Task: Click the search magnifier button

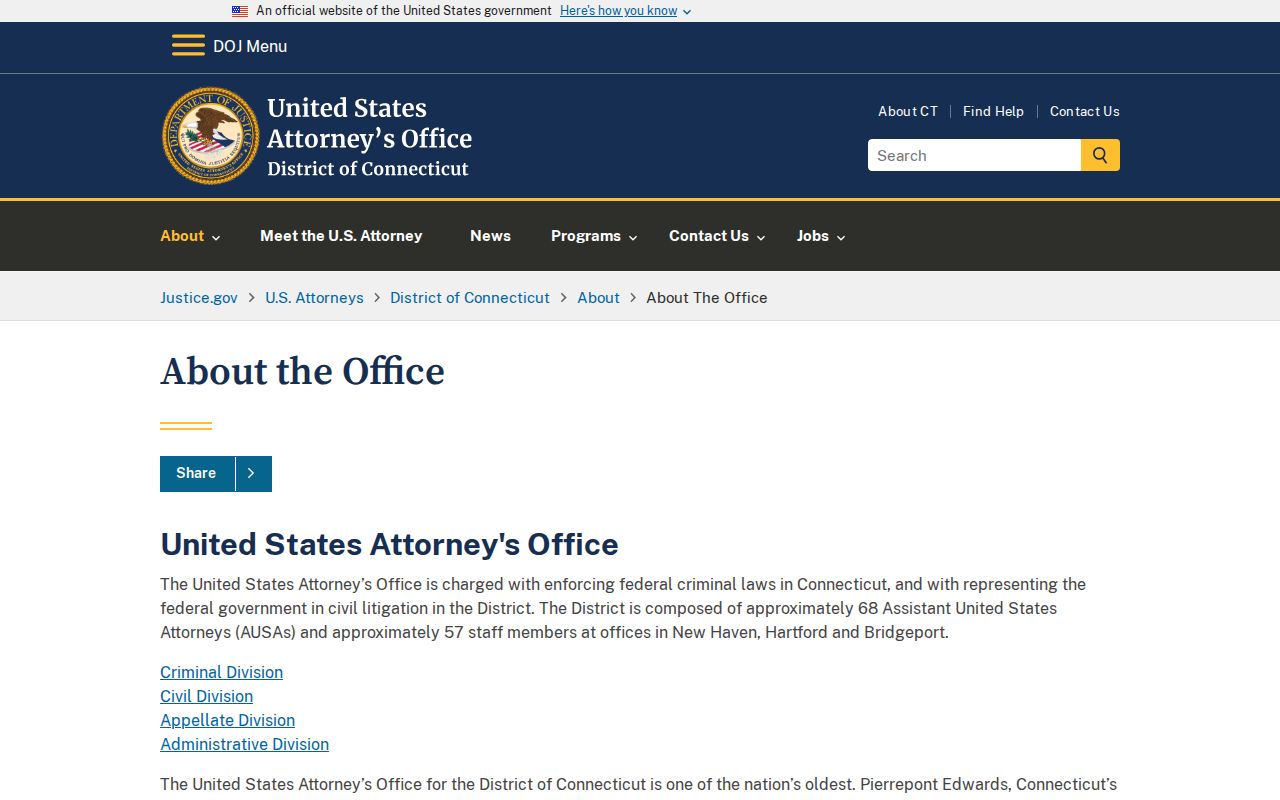Action: click(x=1100, y=155)
